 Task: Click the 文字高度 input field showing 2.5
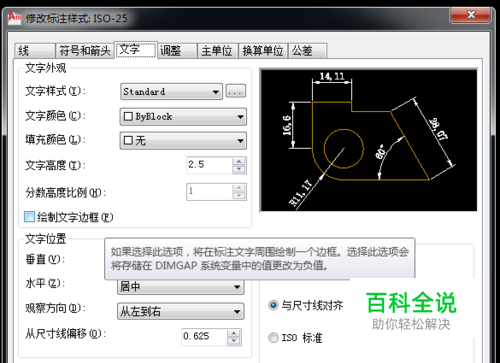(209, 165)
